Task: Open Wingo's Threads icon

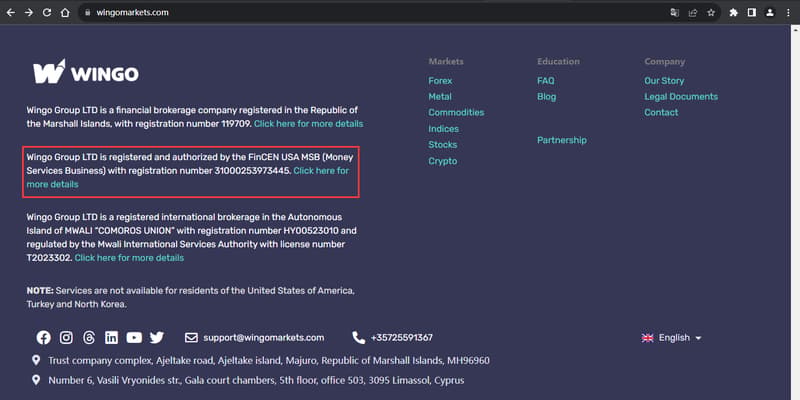Action: [89, 337]
